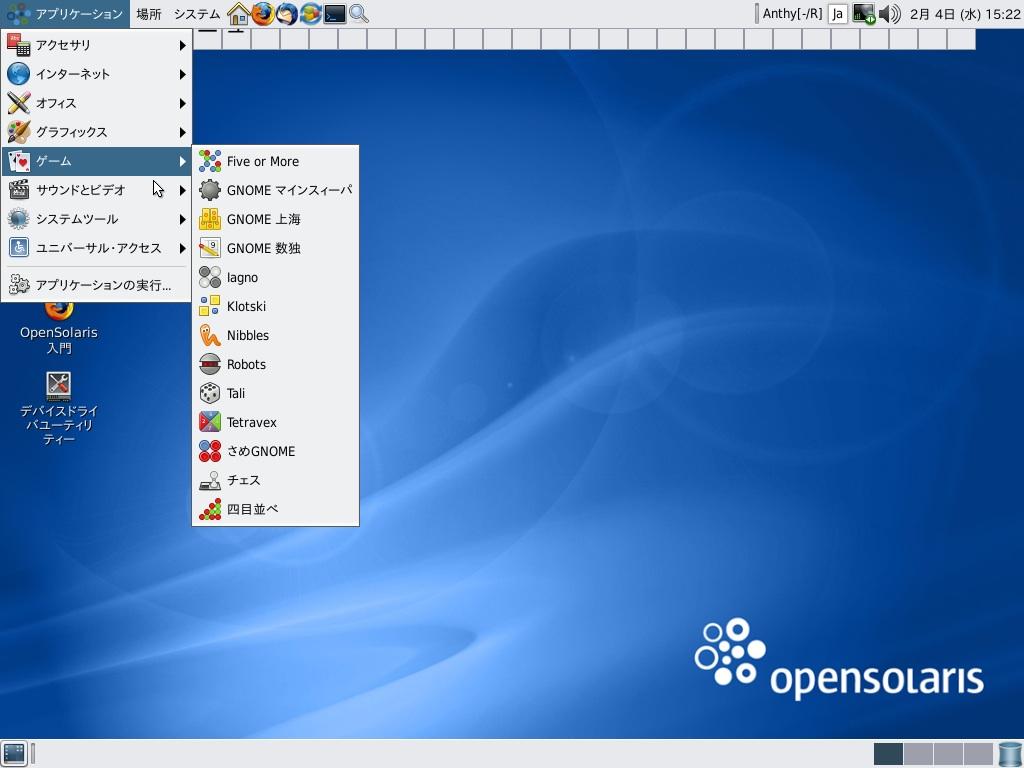Open the network monitor tray icon
The image size is (1024, 768).
pyautogui.click(x=863, y=14)
